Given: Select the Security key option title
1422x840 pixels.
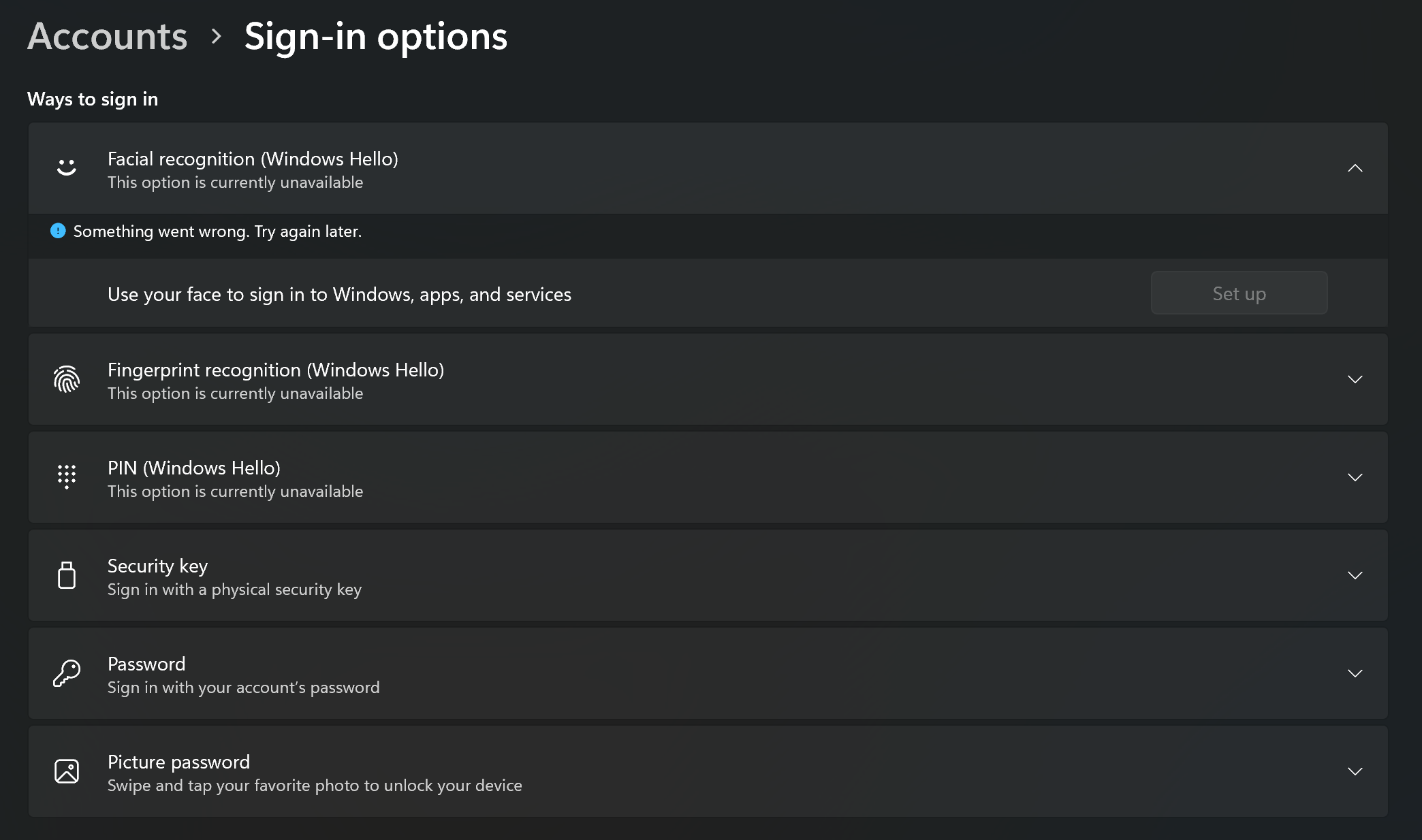Looking at the screenshot, I should 157,566.
